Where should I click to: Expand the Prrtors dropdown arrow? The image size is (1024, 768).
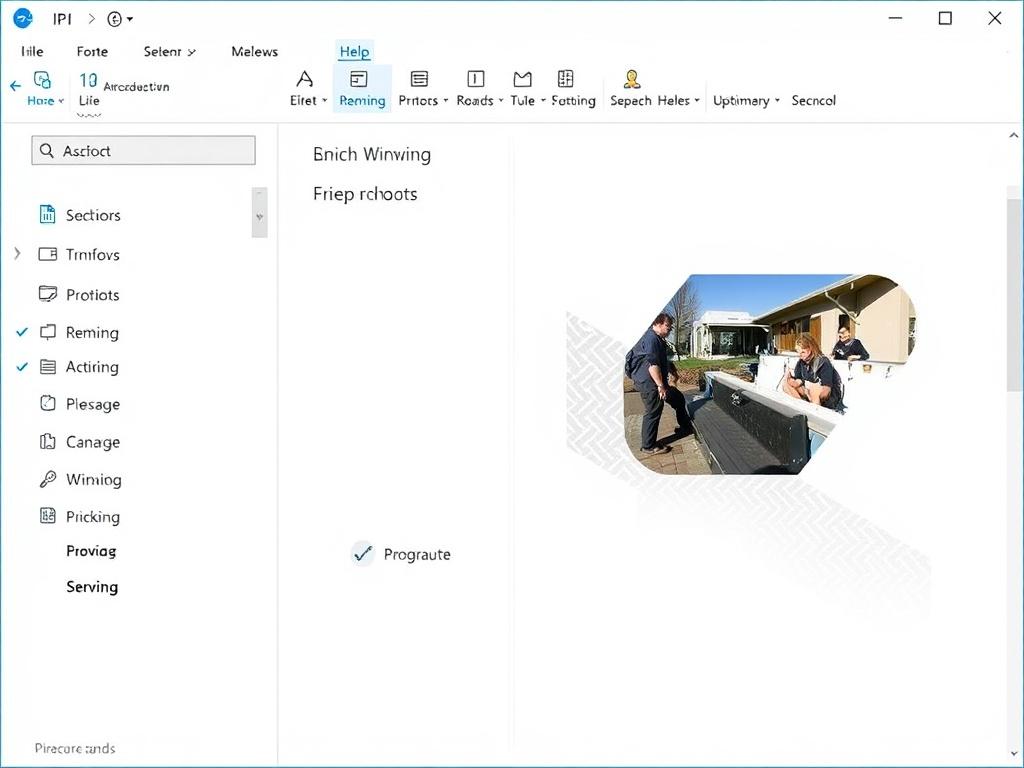(446, 101)
